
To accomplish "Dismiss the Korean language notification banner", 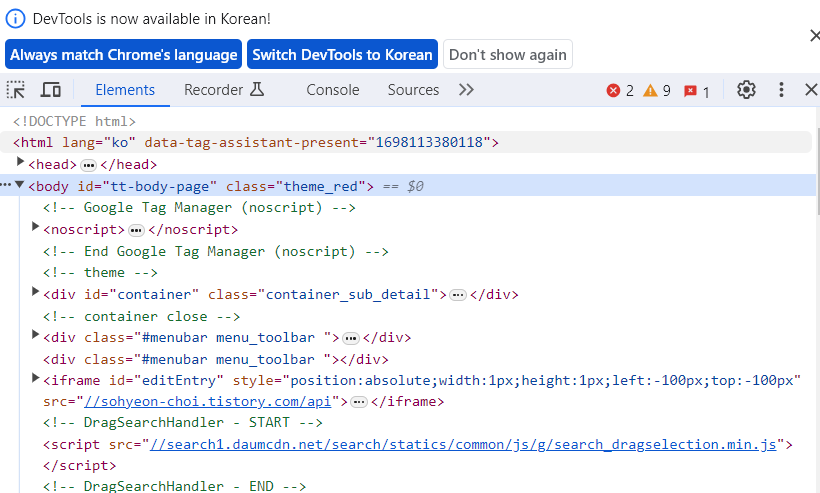I will [x=814, y=36].
